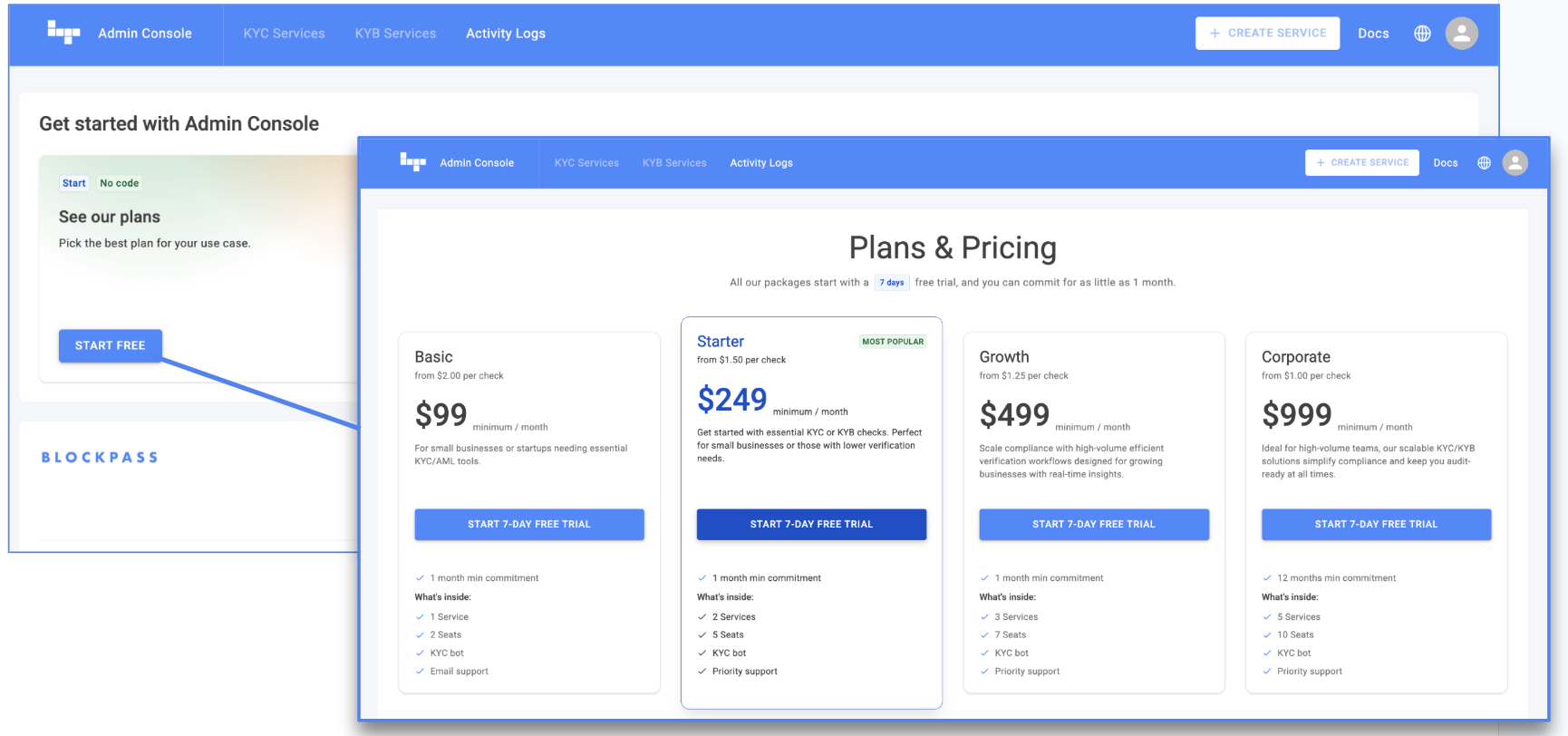Image resolution: width=1568 pixels, height=736 pixels.
Task: Click Create Service in the Plans window header
Action: click(x=1361, y=163)
